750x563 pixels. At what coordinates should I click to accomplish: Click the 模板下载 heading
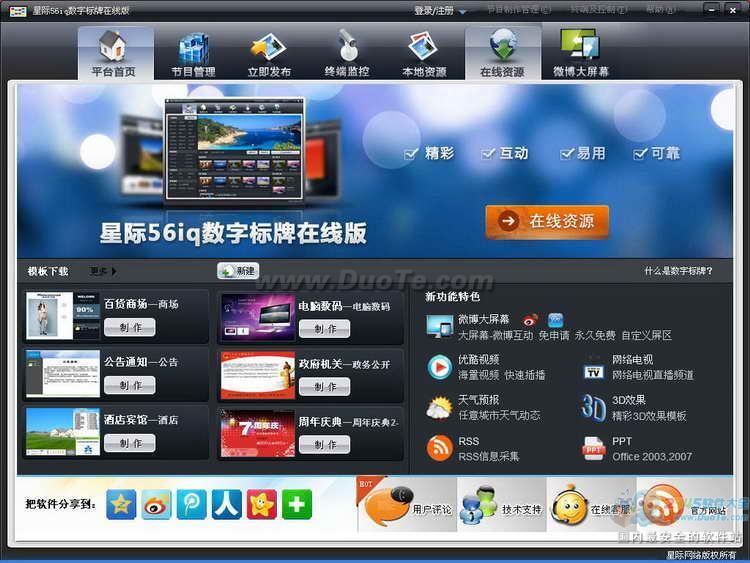click(48, 271)
